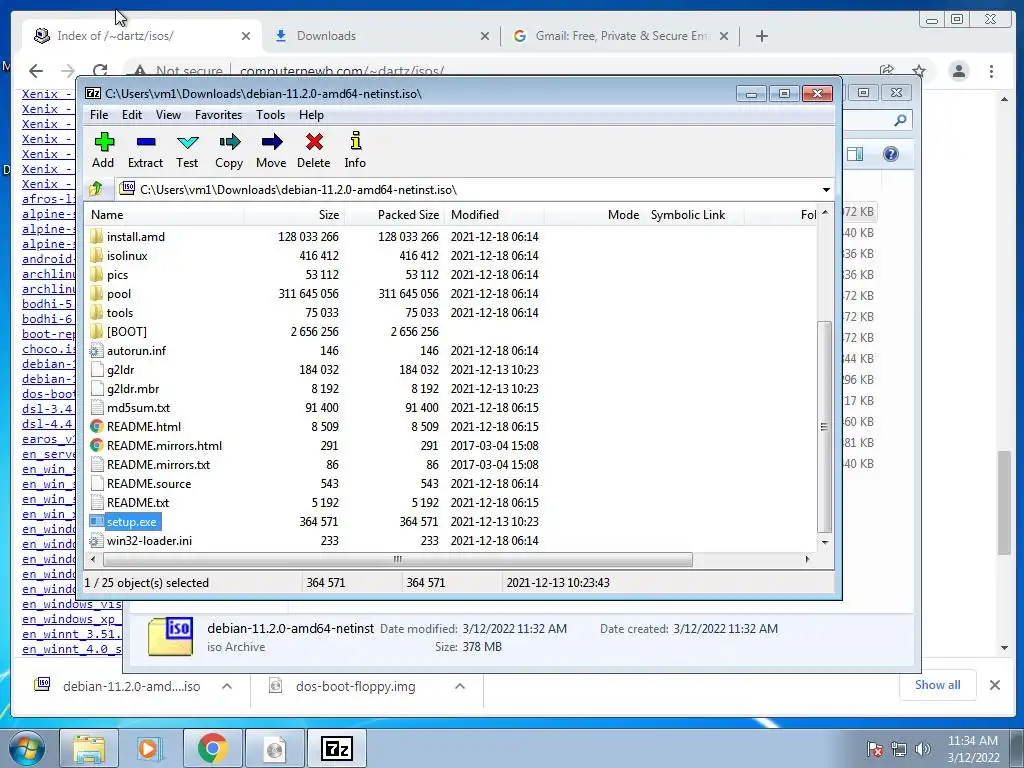1024x768 pixels.
Task: Sort by Modified column header
Action: click(494, 215)
